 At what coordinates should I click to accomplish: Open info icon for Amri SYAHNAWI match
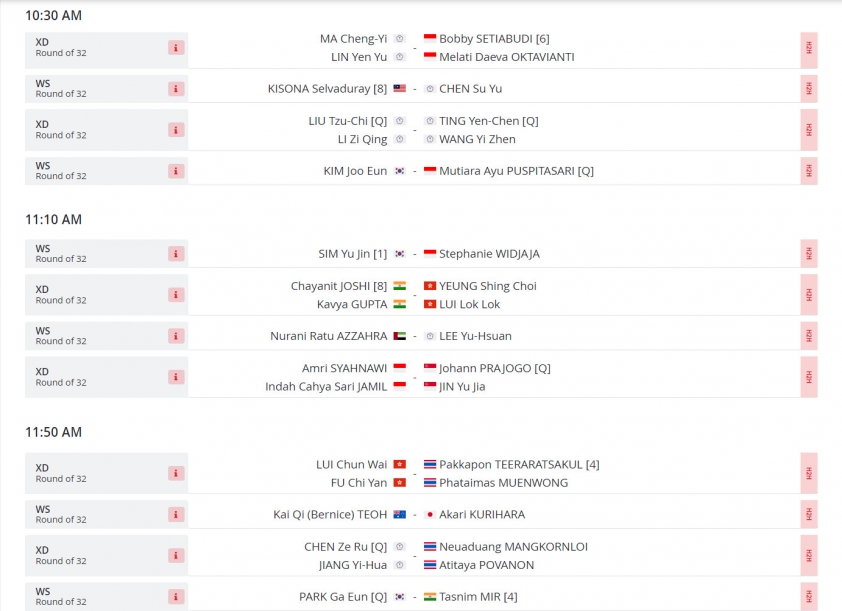point(176,377)
